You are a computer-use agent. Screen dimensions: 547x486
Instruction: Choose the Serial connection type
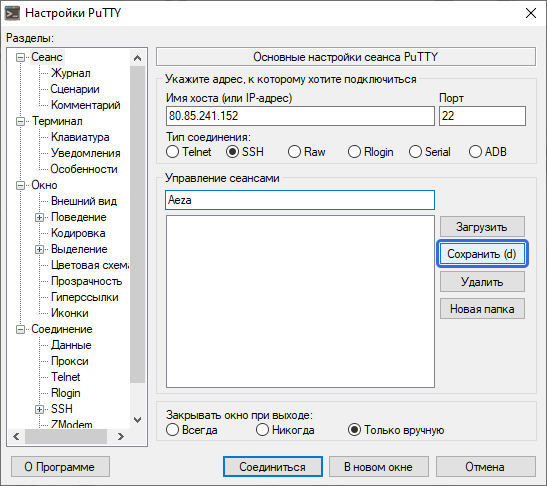tap(429, 152)
